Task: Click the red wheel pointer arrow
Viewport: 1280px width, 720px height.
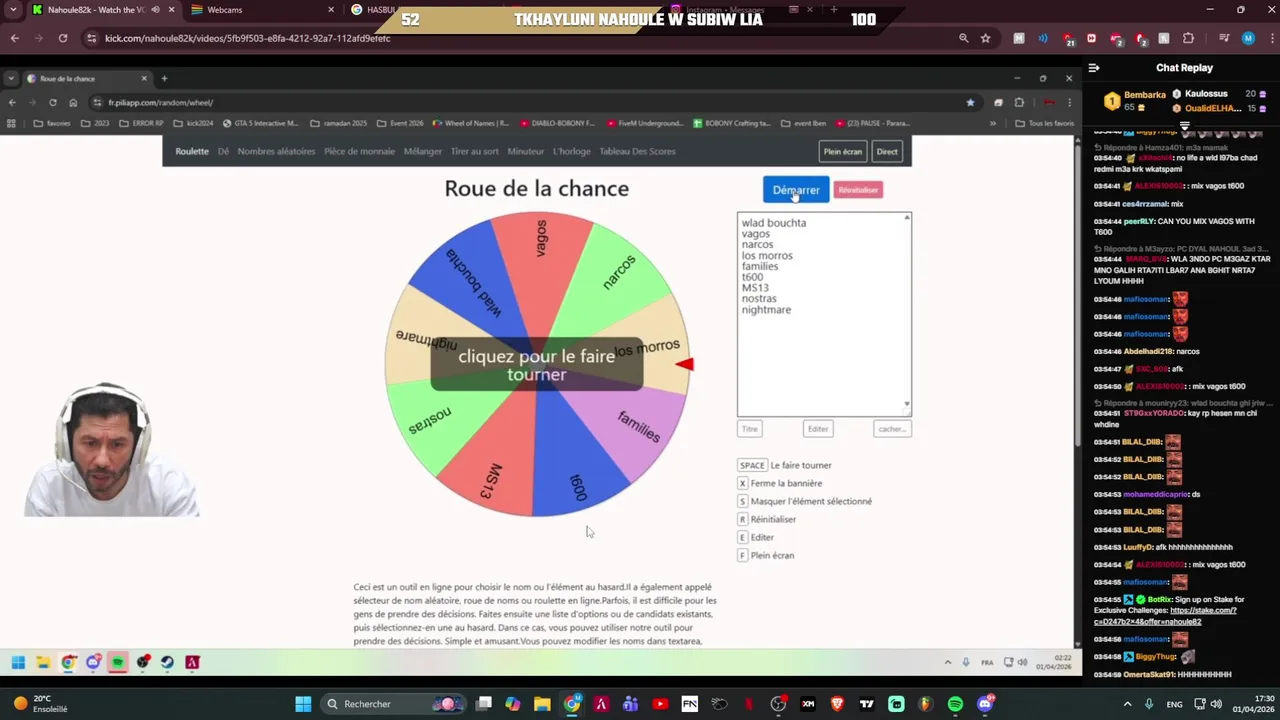Action: pos(684,365)
